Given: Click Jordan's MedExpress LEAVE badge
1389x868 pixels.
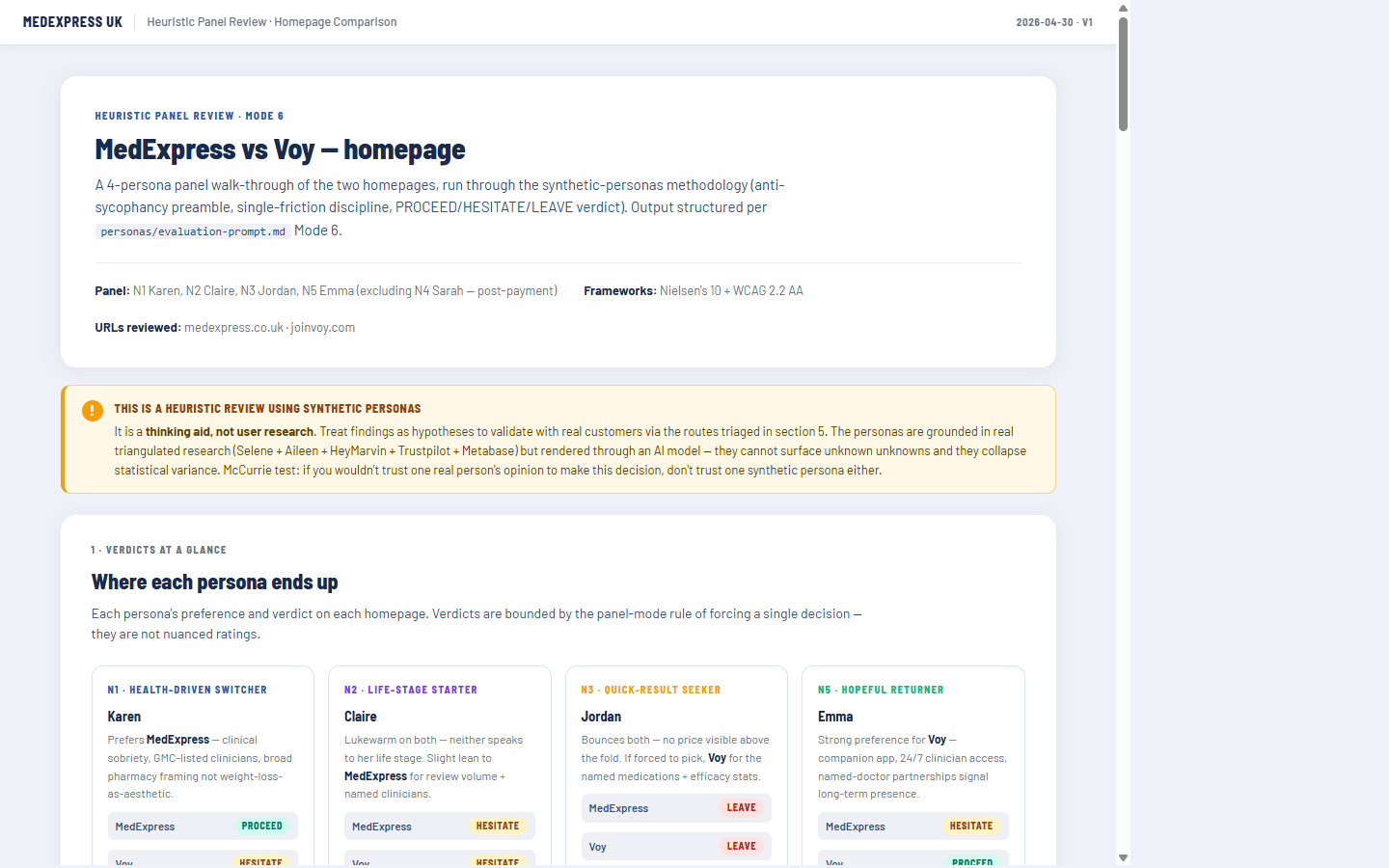Looking at the screenshot, I should [741, 808].
